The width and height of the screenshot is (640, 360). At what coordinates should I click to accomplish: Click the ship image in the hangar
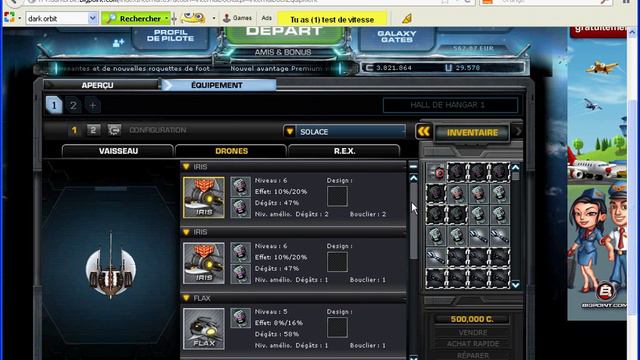111,266
